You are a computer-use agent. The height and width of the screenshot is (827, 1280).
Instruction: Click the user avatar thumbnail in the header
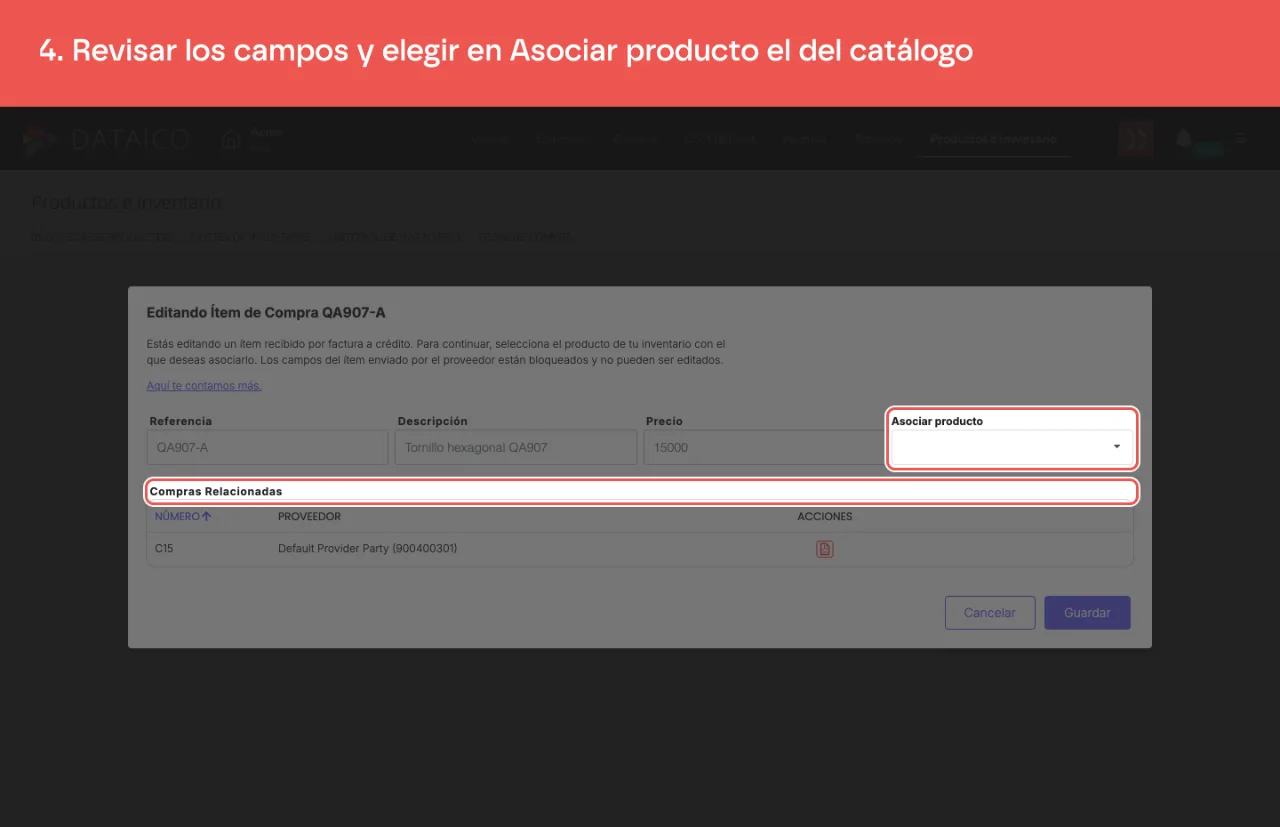point(1136,139)
